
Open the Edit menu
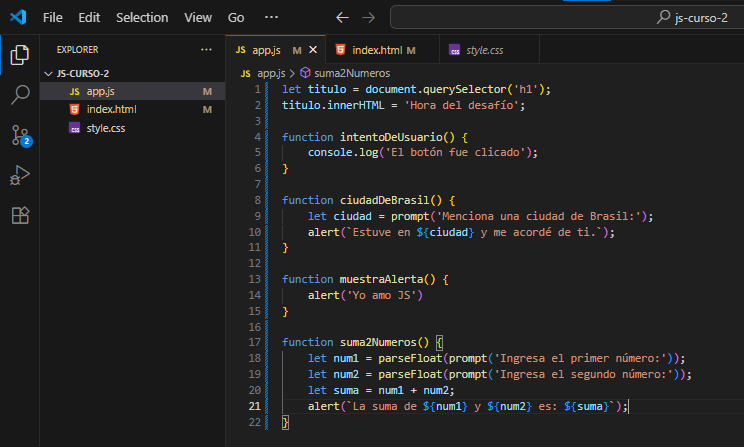pyautogui.click(x=89, y=18)
